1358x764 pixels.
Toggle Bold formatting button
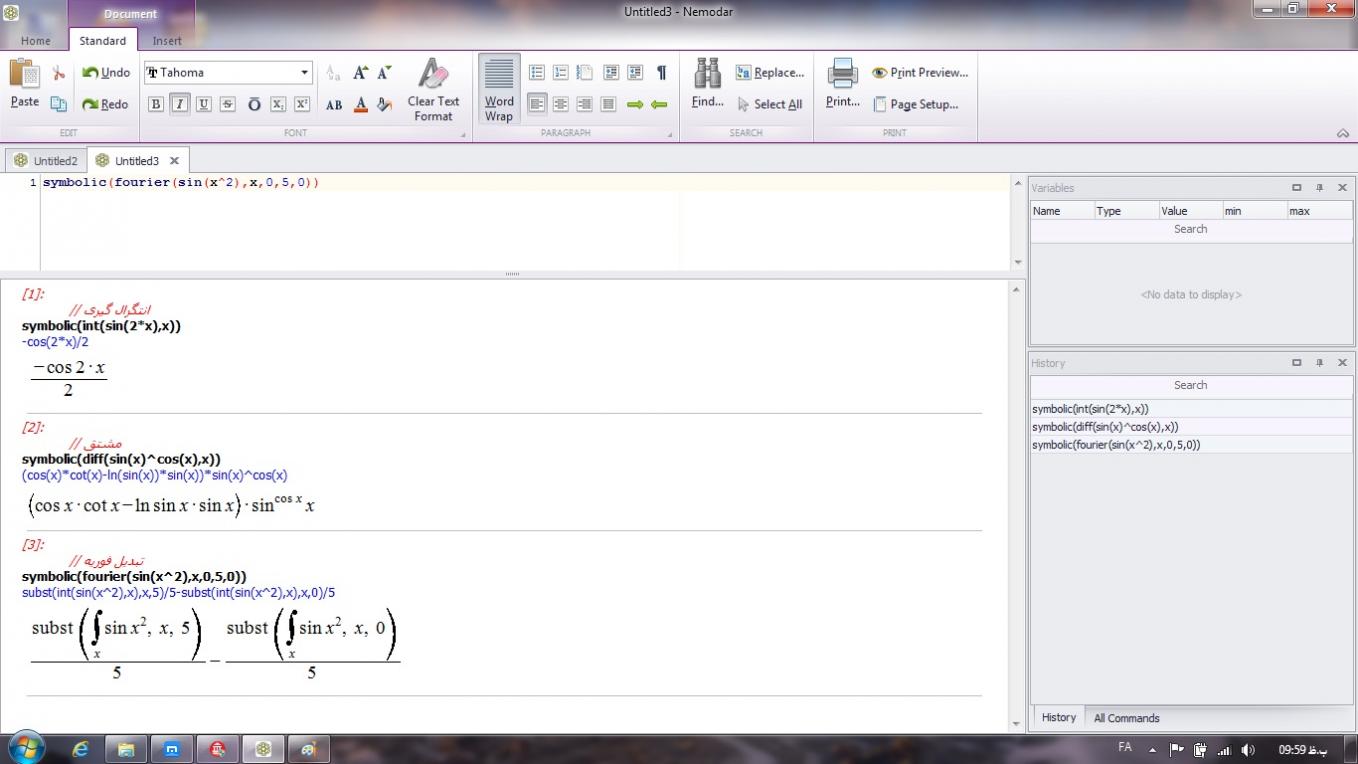[156, 104]
